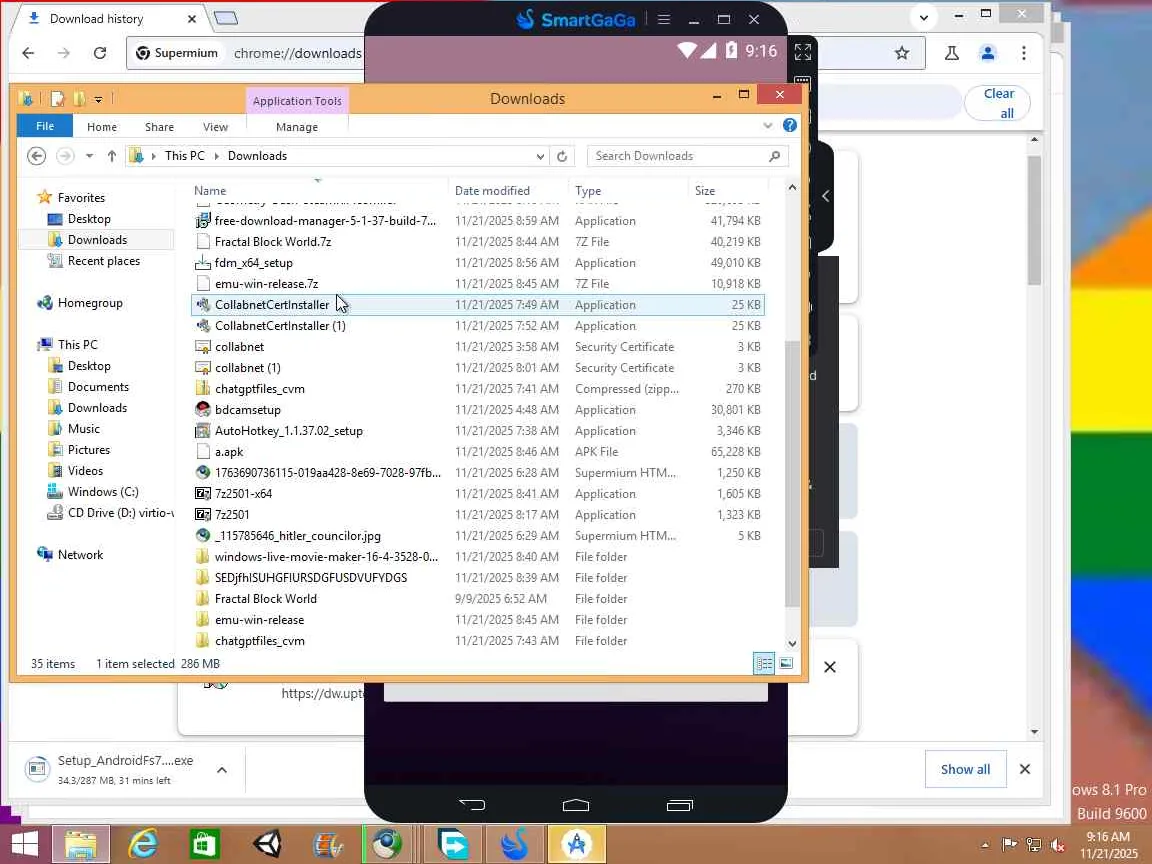
Task: Click the root breadcrumb arrow before This PC
Action: coord(154,156)
